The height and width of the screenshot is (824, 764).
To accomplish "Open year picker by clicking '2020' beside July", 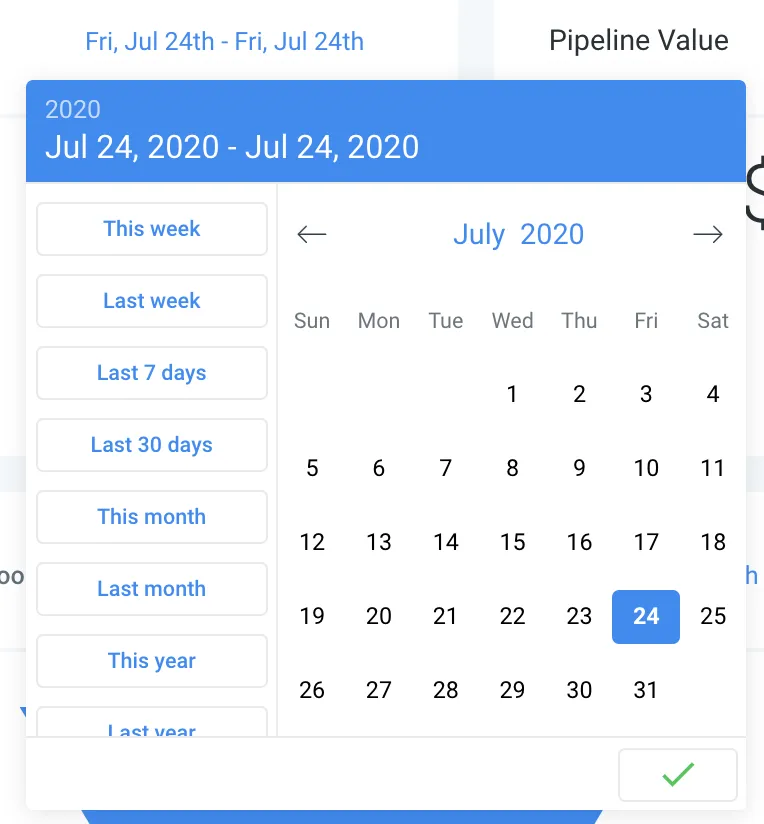I will [x=552, y=235].
